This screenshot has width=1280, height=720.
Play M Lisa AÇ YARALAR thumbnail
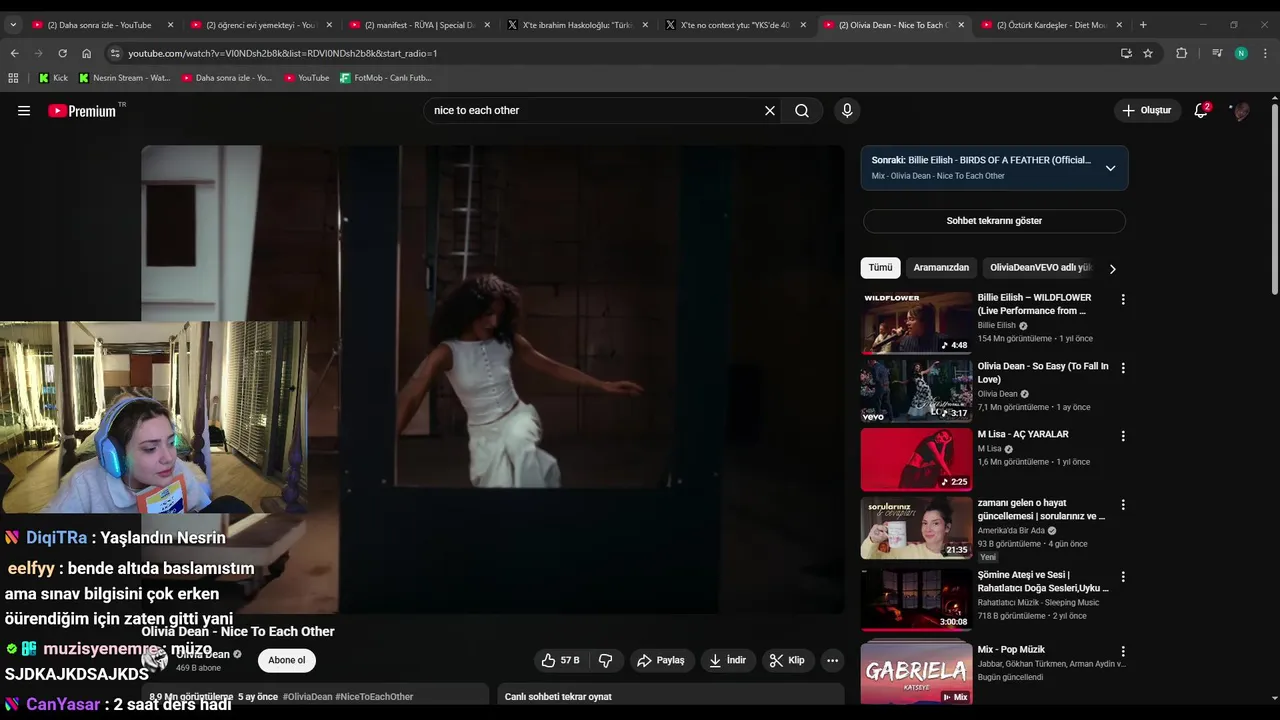coord(916,459)
